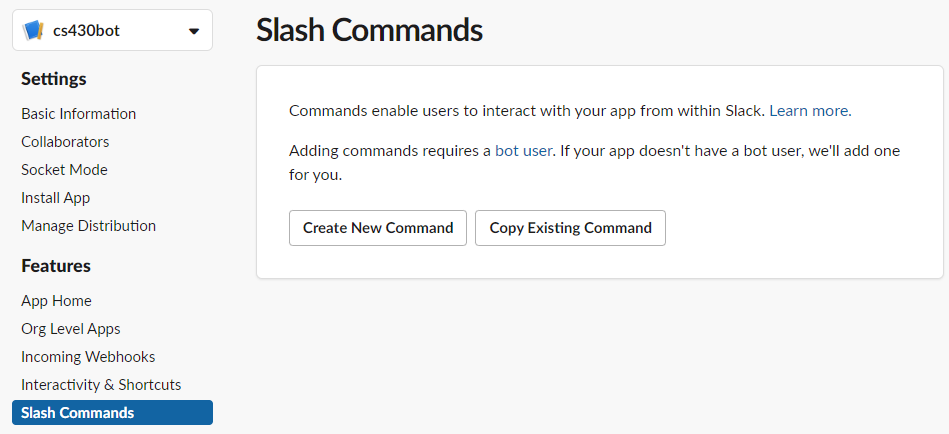
Task: Click Copy Existing Command button
Action: (x=570, y=228)
